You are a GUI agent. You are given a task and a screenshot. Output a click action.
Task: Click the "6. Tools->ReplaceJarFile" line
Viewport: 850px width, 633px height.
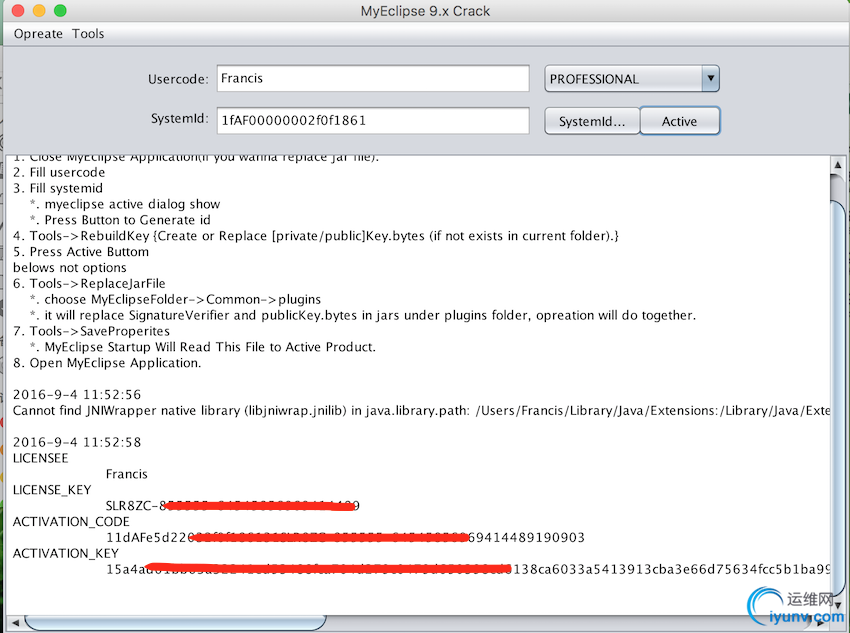(89, 283)
